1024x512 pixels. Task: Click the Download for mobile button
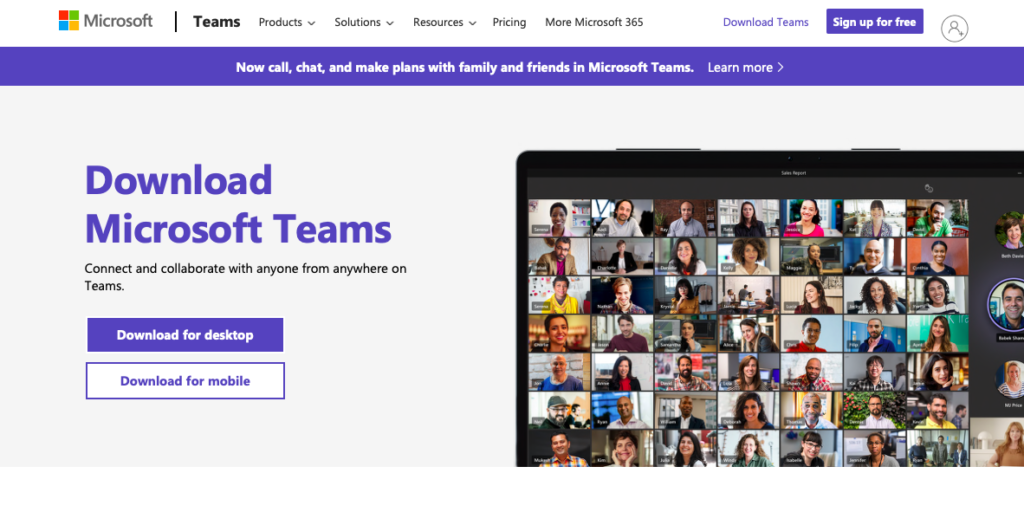click(185, 381)
